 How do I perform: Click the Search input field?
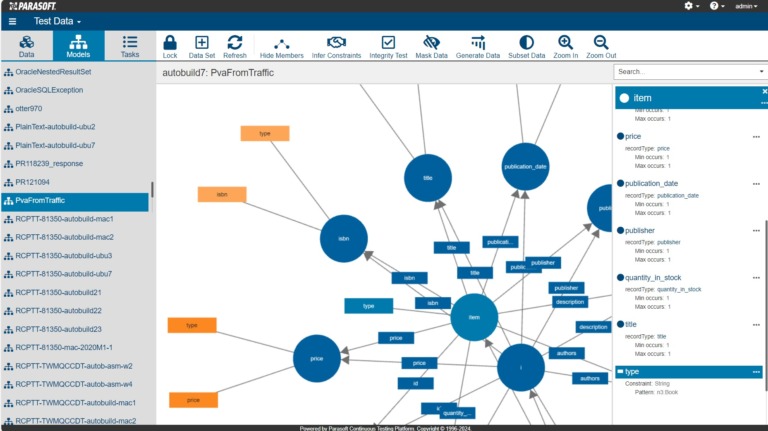(x=685, y=72)
